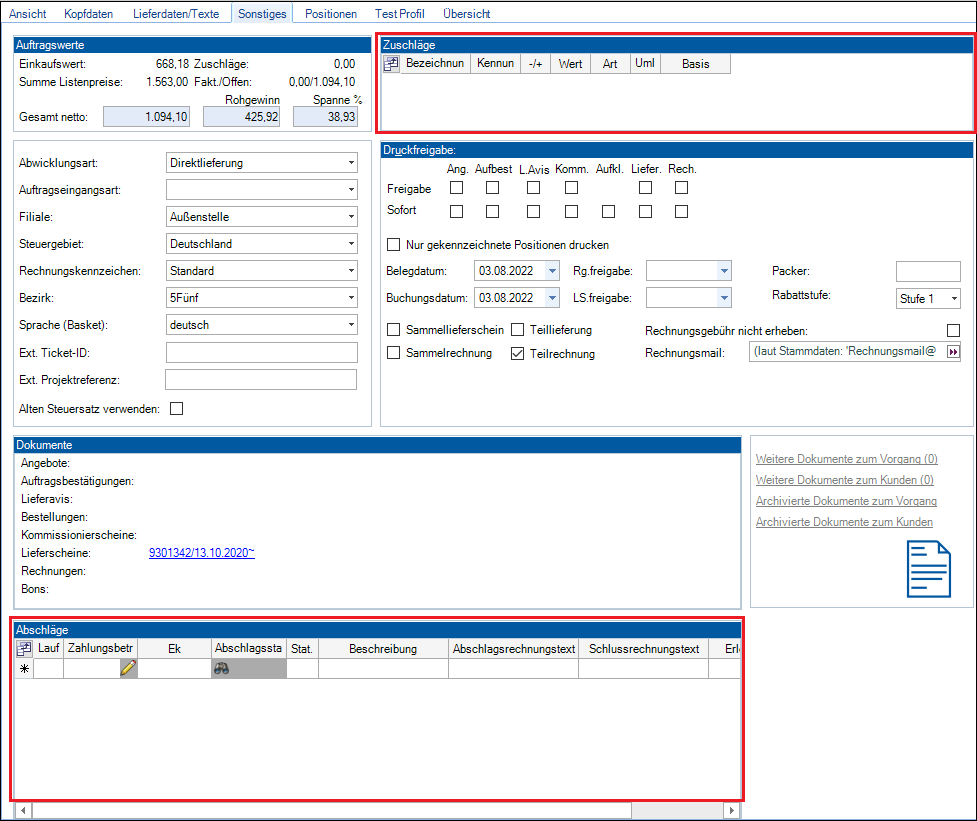Click the Ext. Ticket-ID input field
Screen dimensions: 977x821
(261, 352)
